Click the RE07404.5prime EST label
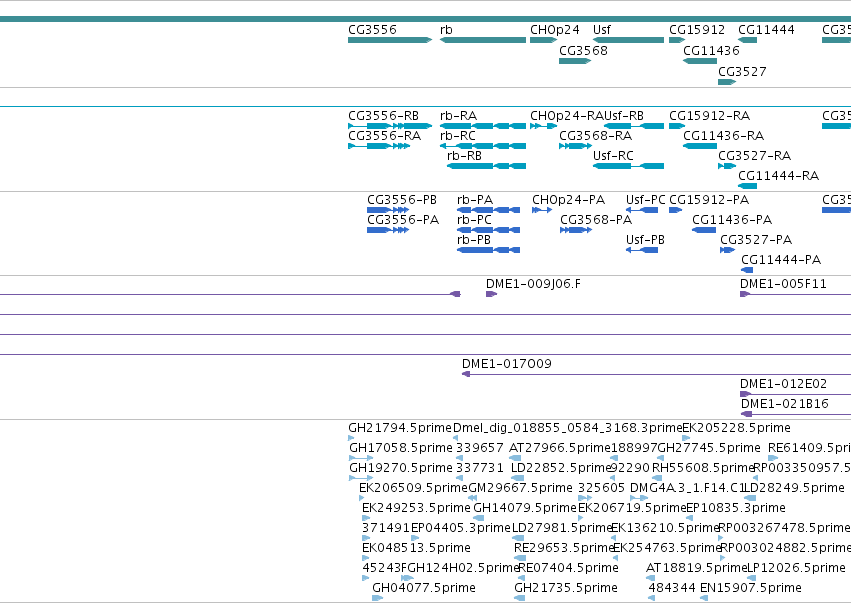 click(x=568, y=568)
